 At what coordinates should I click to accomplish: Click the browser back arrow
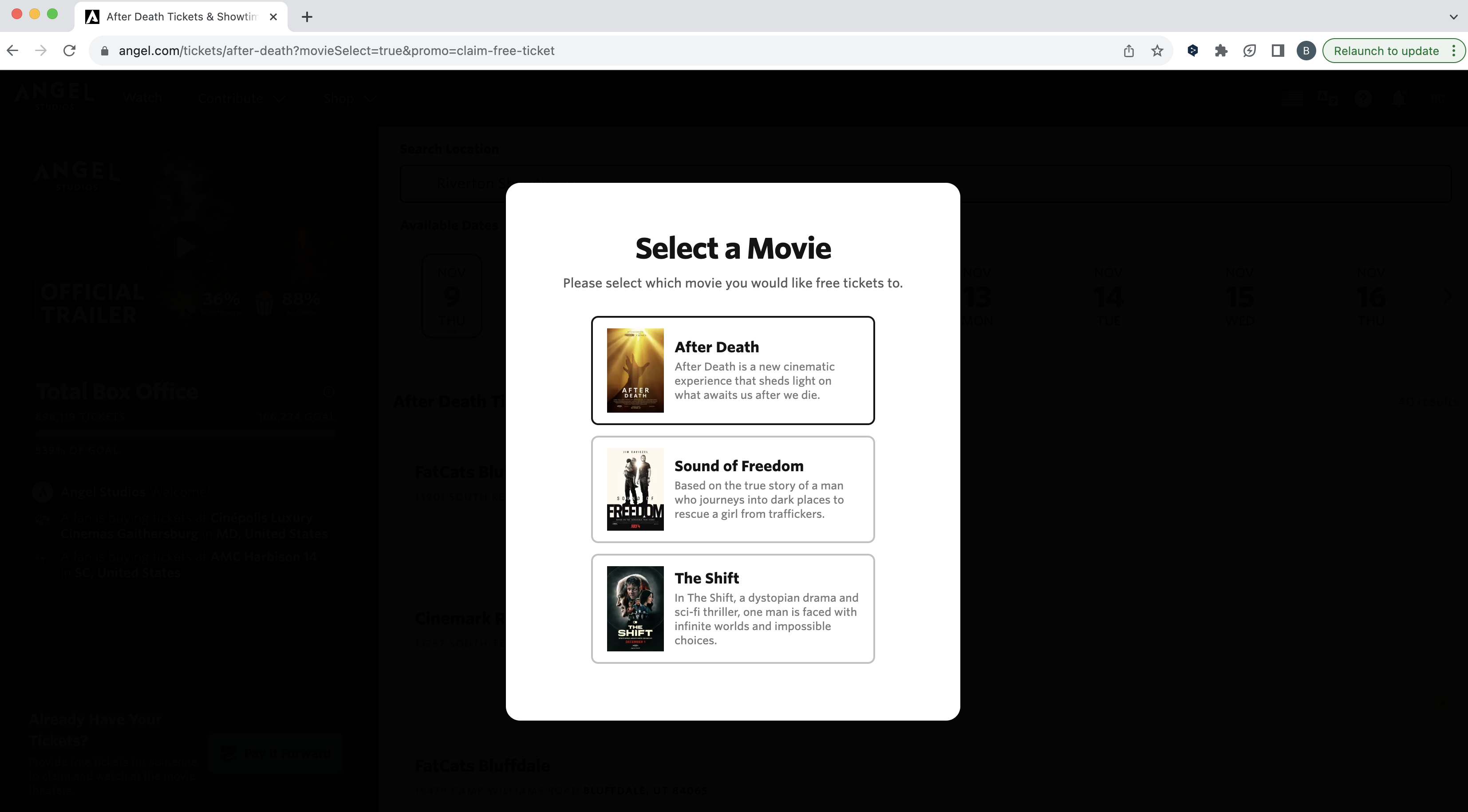(12, 51)
